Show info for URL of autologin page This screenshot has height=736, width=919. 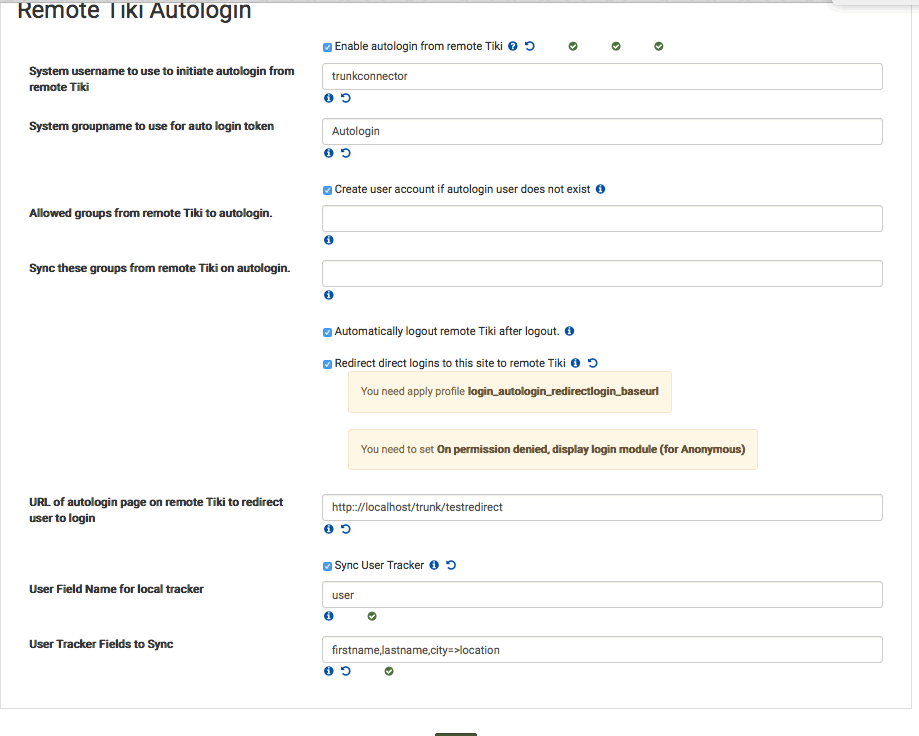[329, 529]
